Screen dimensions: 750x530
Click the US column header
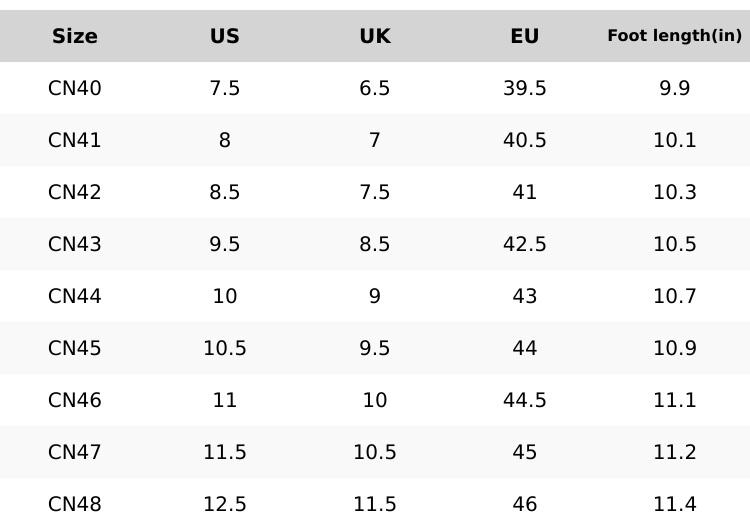(x=225, y=36)
